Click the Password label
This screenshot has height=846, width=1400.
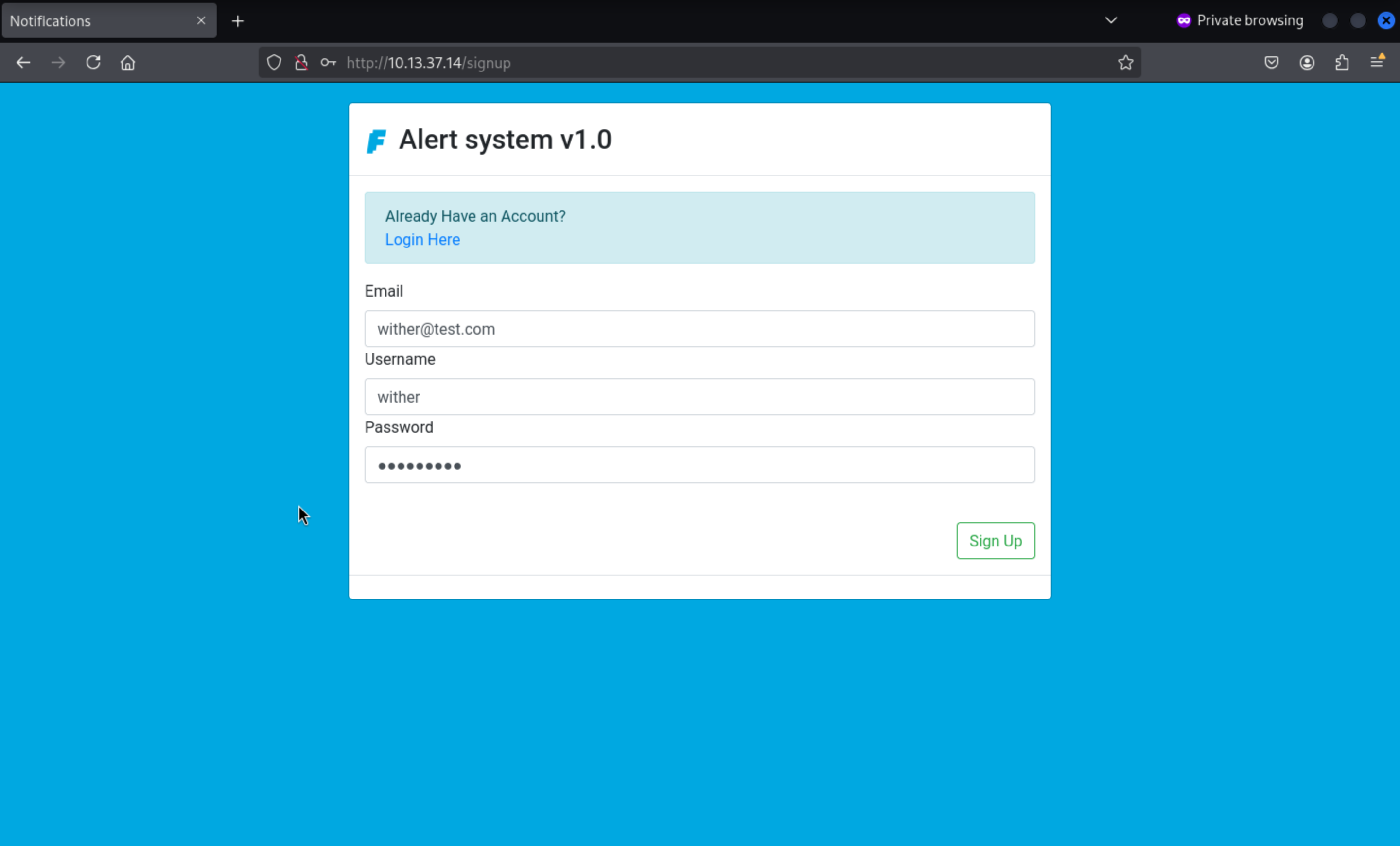click(399, 427)
